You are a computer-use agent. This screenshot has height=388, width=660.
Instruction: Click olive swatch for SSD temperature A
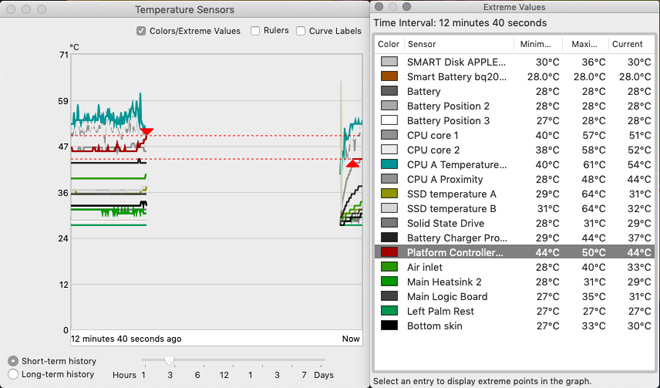(x=389, y=194)
